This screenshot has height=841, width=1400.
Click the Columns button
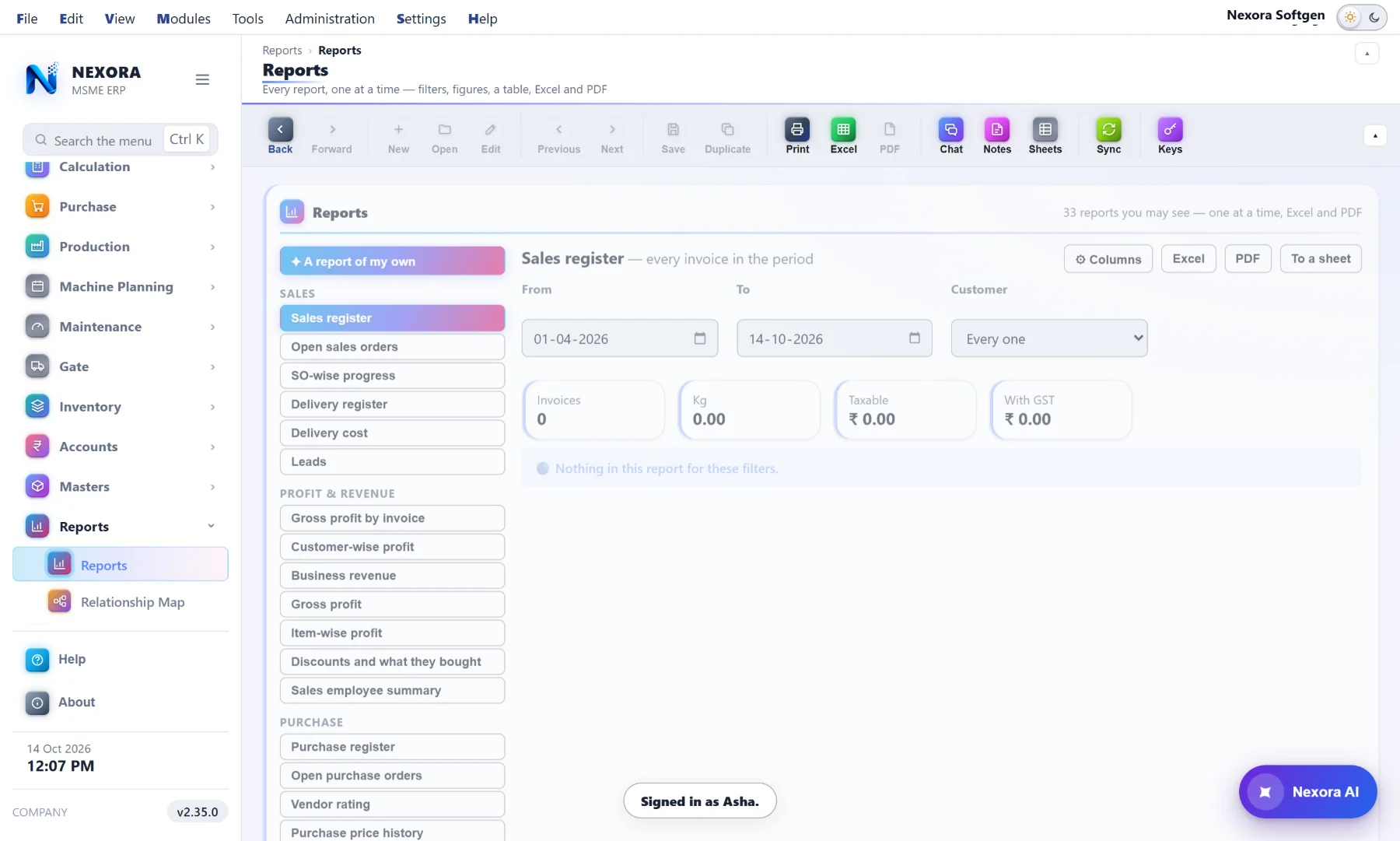coord(1108,259)
